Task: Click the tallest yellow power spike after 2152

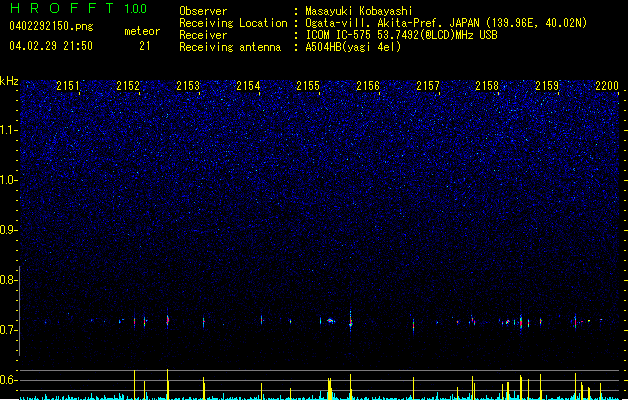Action: pos(168,384)
